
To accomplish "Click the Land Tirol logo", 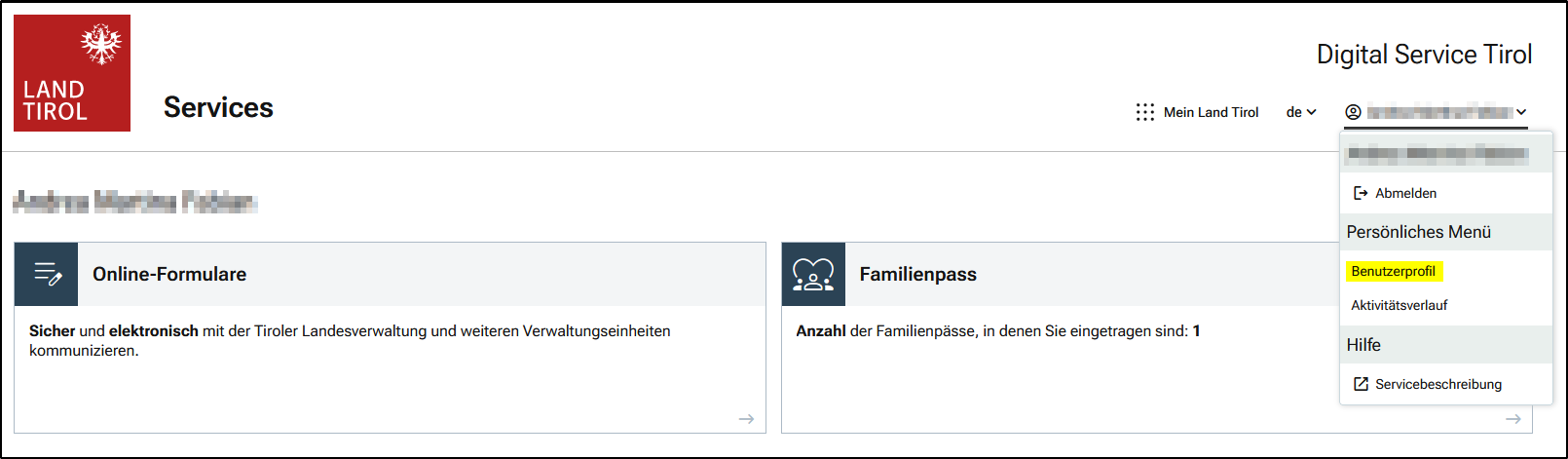I will pyautogui.click(x=72, y=73).
